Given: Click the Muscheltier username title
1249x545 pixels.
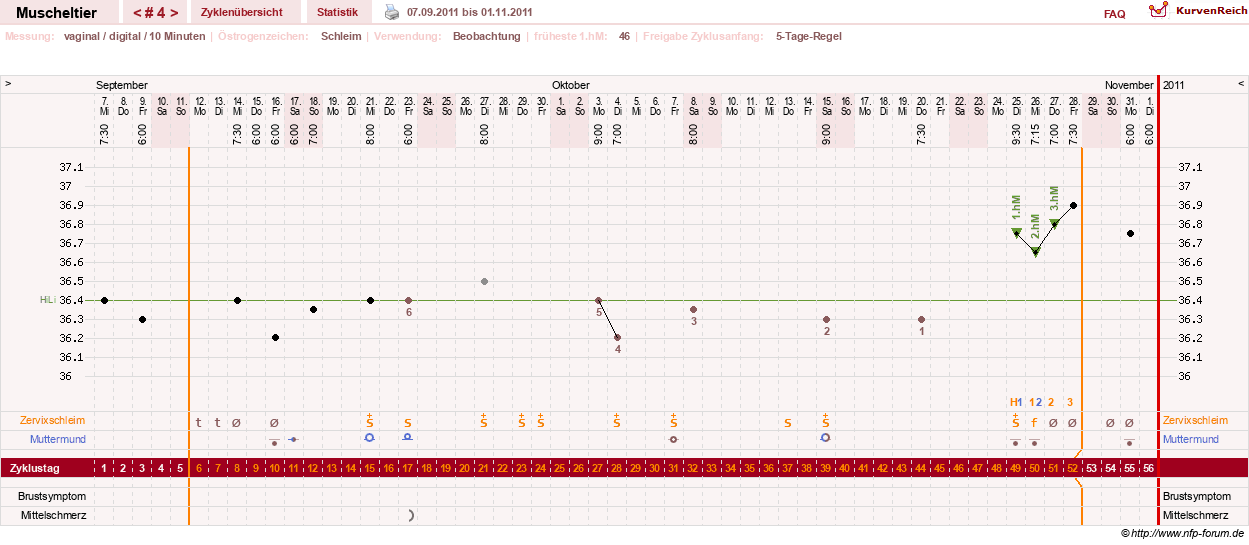Looking at the screenshot, I should pos(56,13).
